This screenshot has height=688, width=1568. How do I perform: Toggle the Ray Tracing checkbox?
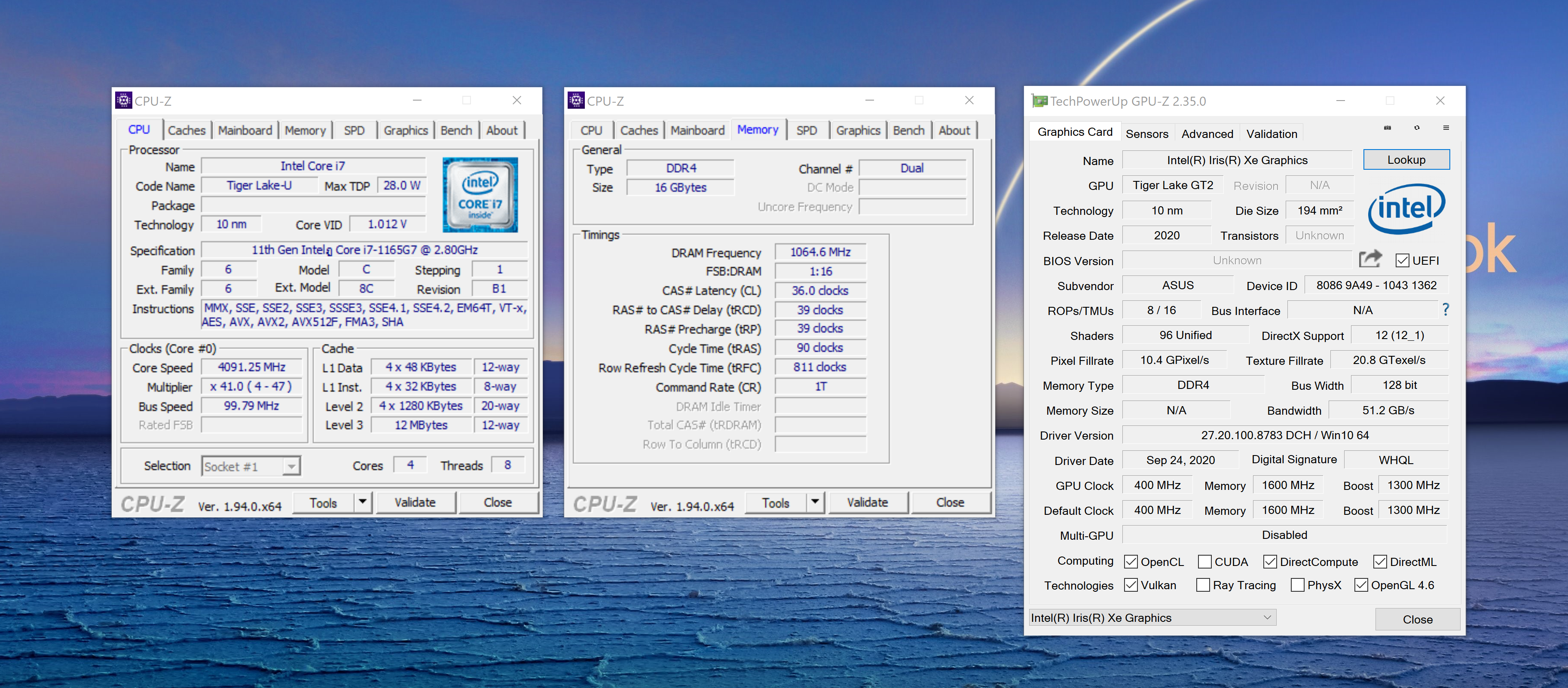coord(1203,584)
